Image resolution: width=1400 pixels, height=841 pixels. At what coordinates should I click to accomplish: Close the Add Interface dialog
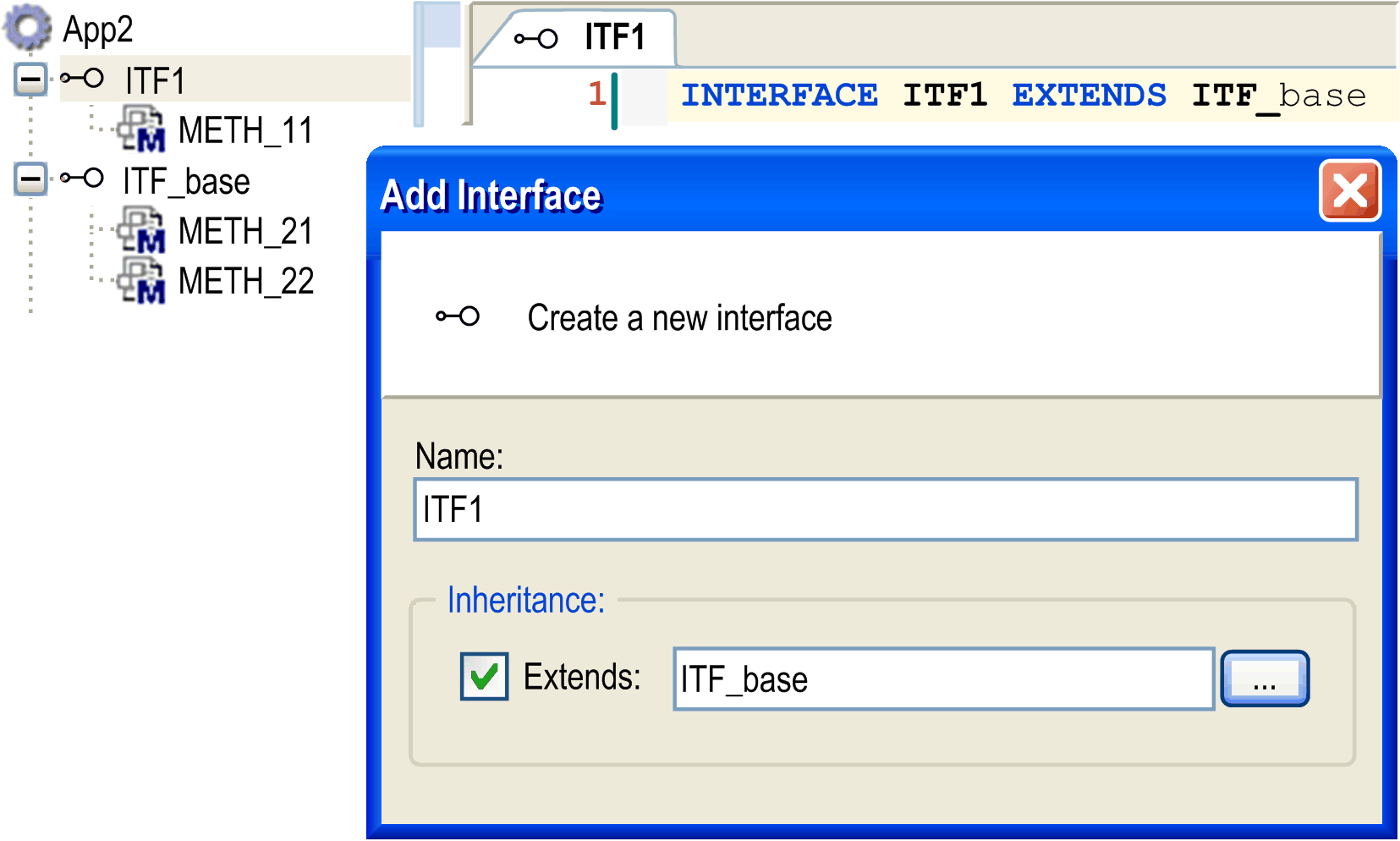pos(1349,190)
